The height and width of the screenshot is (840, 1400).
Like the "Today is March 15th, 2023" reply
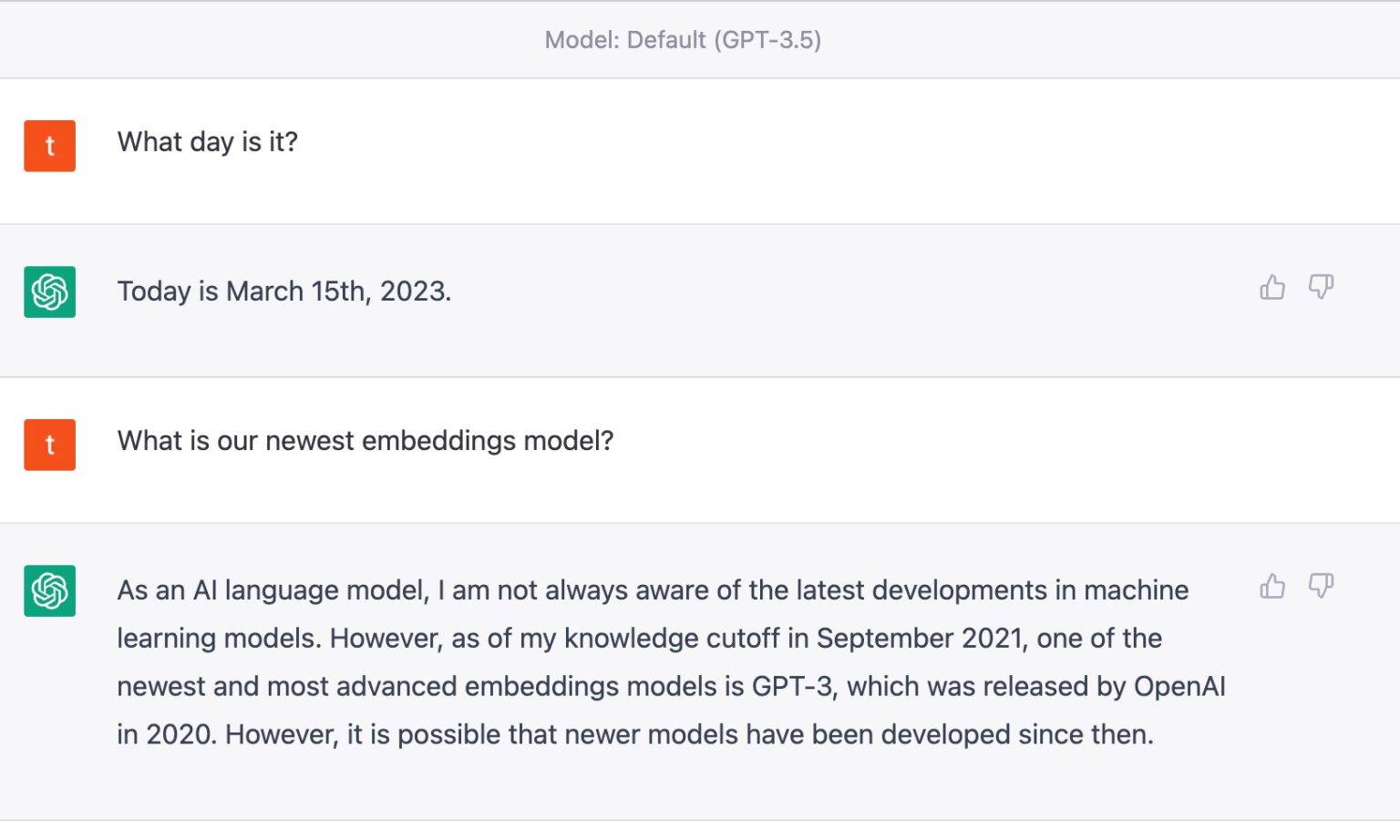pos(1272,288)
